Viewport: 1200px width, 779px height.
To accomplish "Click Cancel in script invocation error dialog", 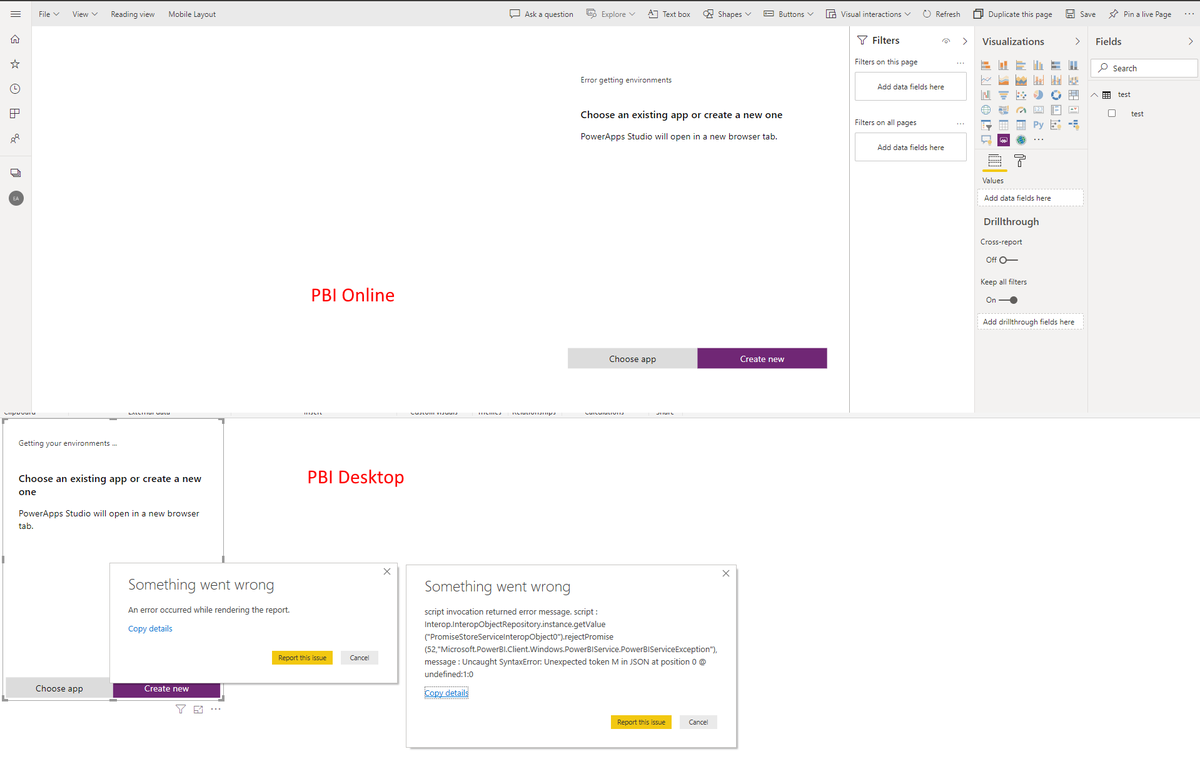I will click(x=698, y=721).
